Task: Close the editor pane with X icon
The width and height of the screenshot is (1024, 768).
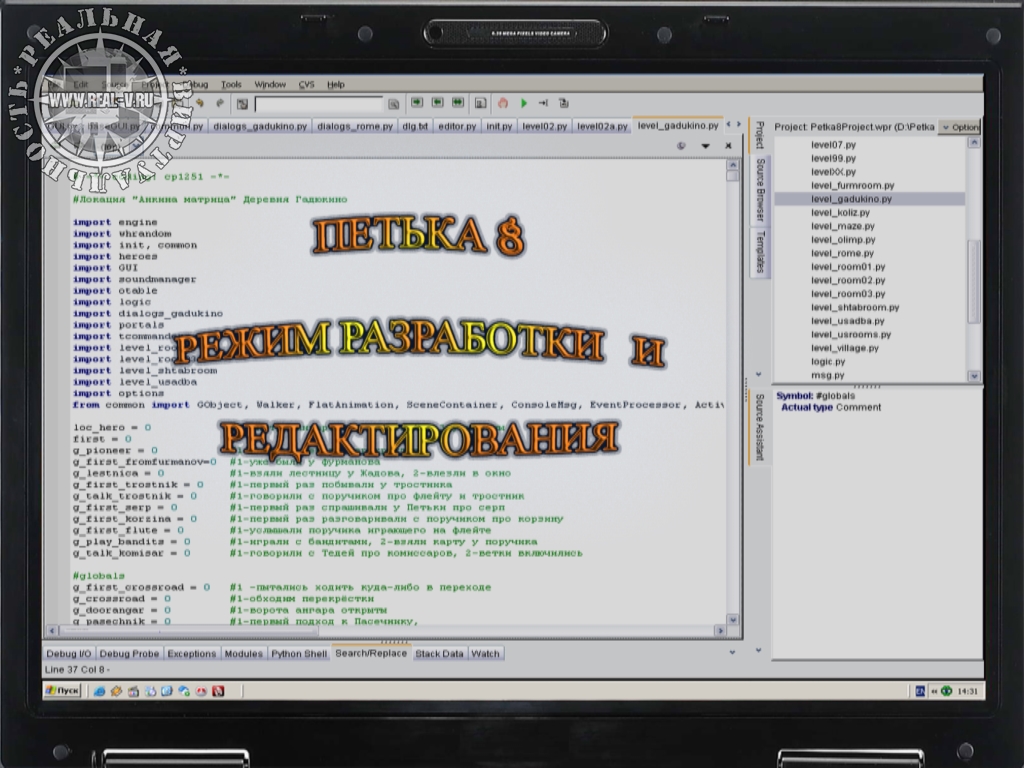Action: 728,146
